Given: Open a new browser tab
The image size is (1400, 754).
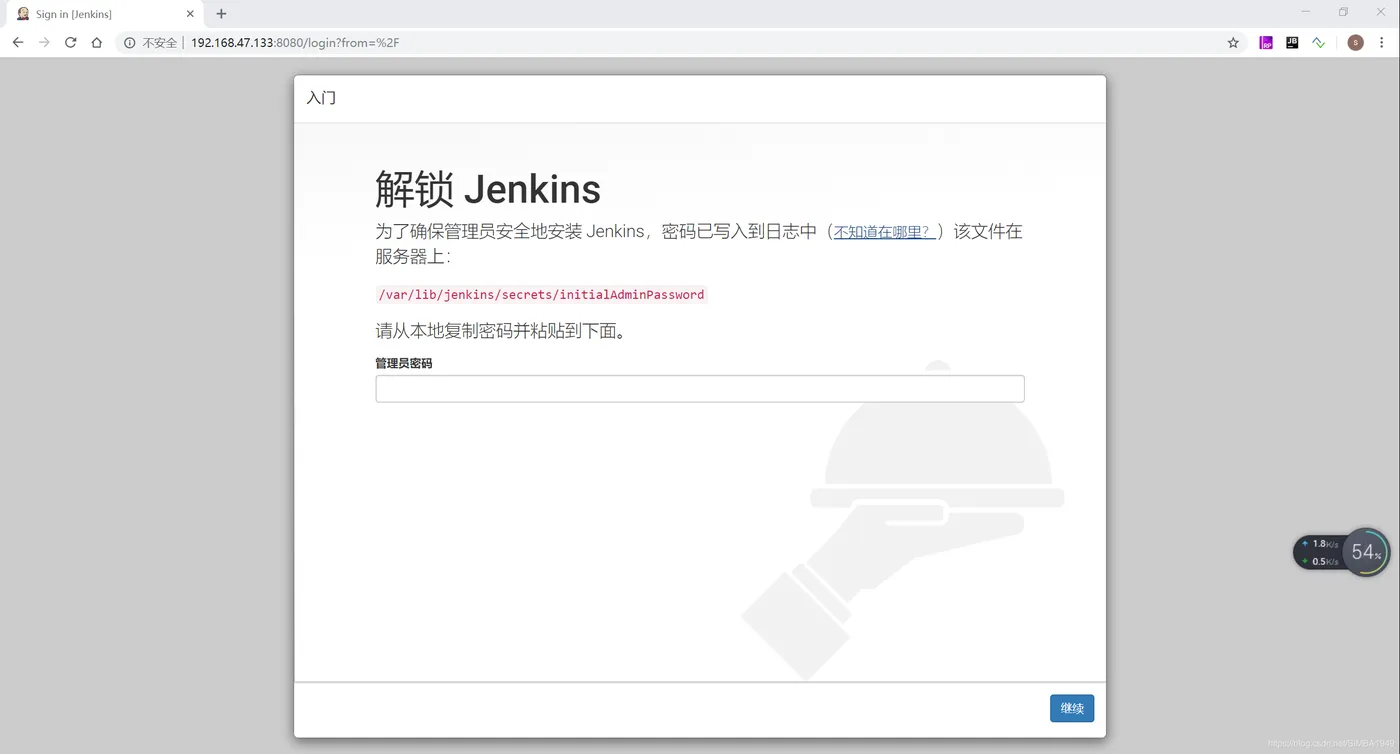Looking at the screenshot, I should click(x=221, y=14).
